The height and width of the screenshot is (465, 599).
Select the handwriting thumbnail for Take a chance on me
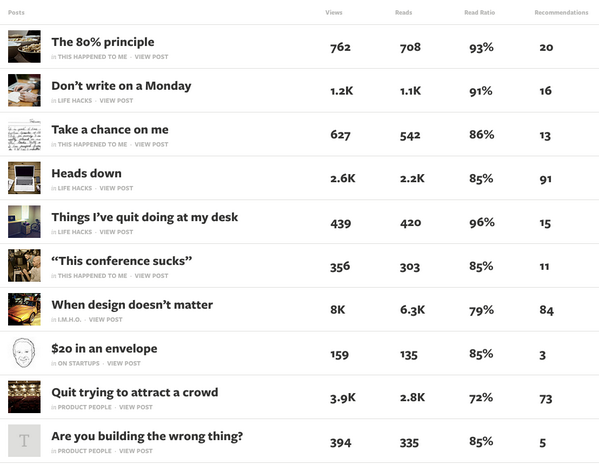(x=24, y=134)
